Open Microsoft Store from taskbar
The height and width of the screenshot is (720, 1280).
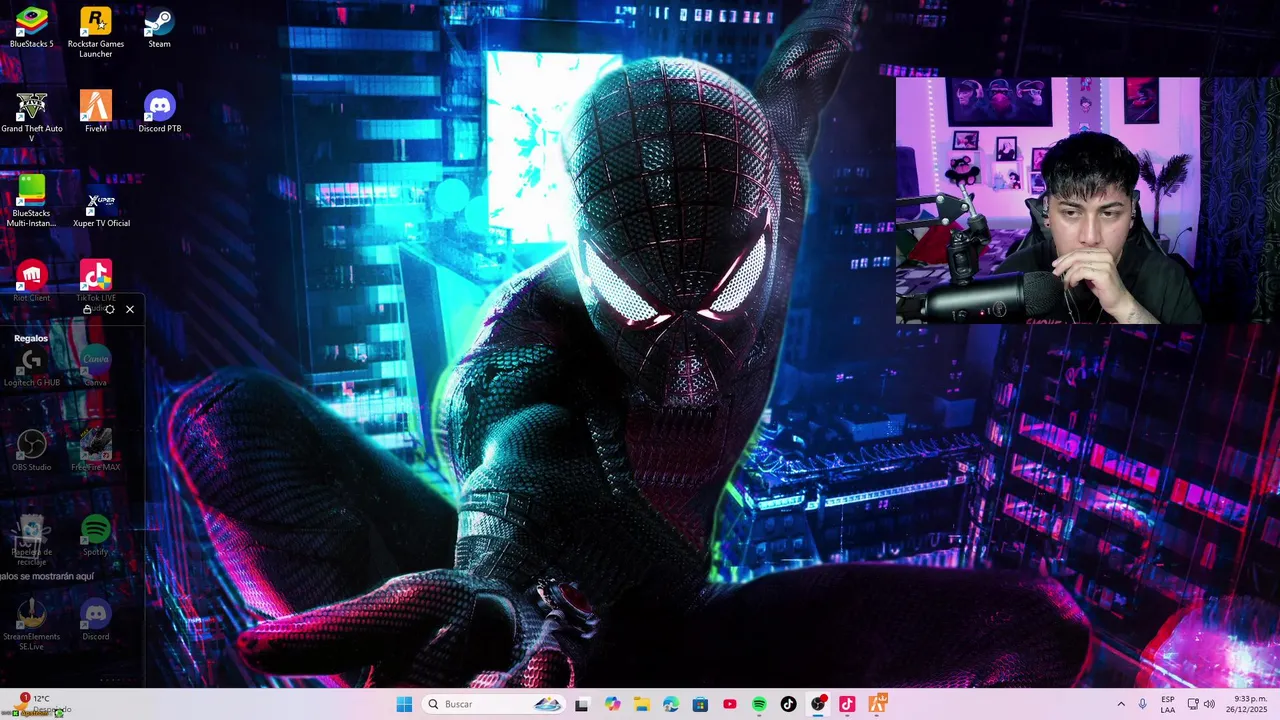pos(700,704)
